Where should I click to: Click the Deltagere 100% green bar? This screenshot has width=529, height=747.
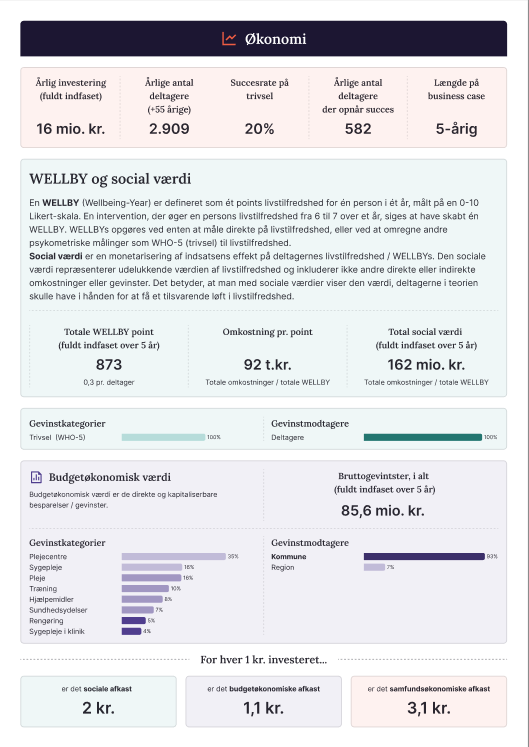click(x=423, y=437)
